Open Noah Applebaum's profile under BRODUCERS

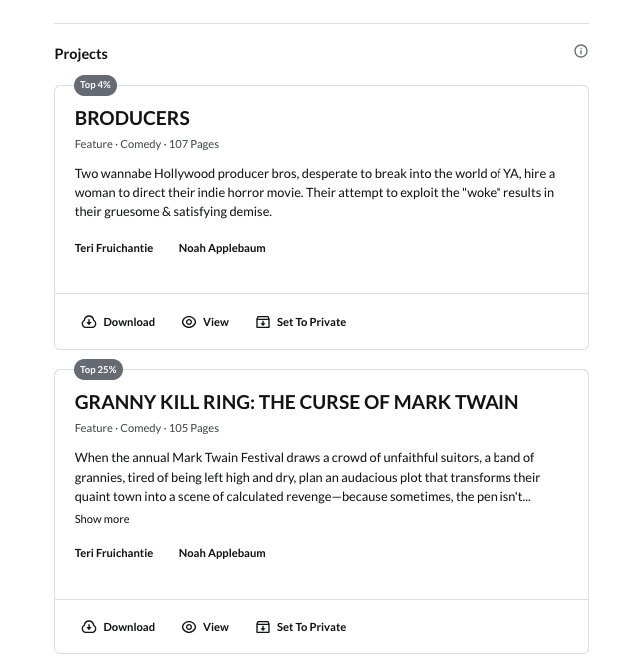coord(222,248)
